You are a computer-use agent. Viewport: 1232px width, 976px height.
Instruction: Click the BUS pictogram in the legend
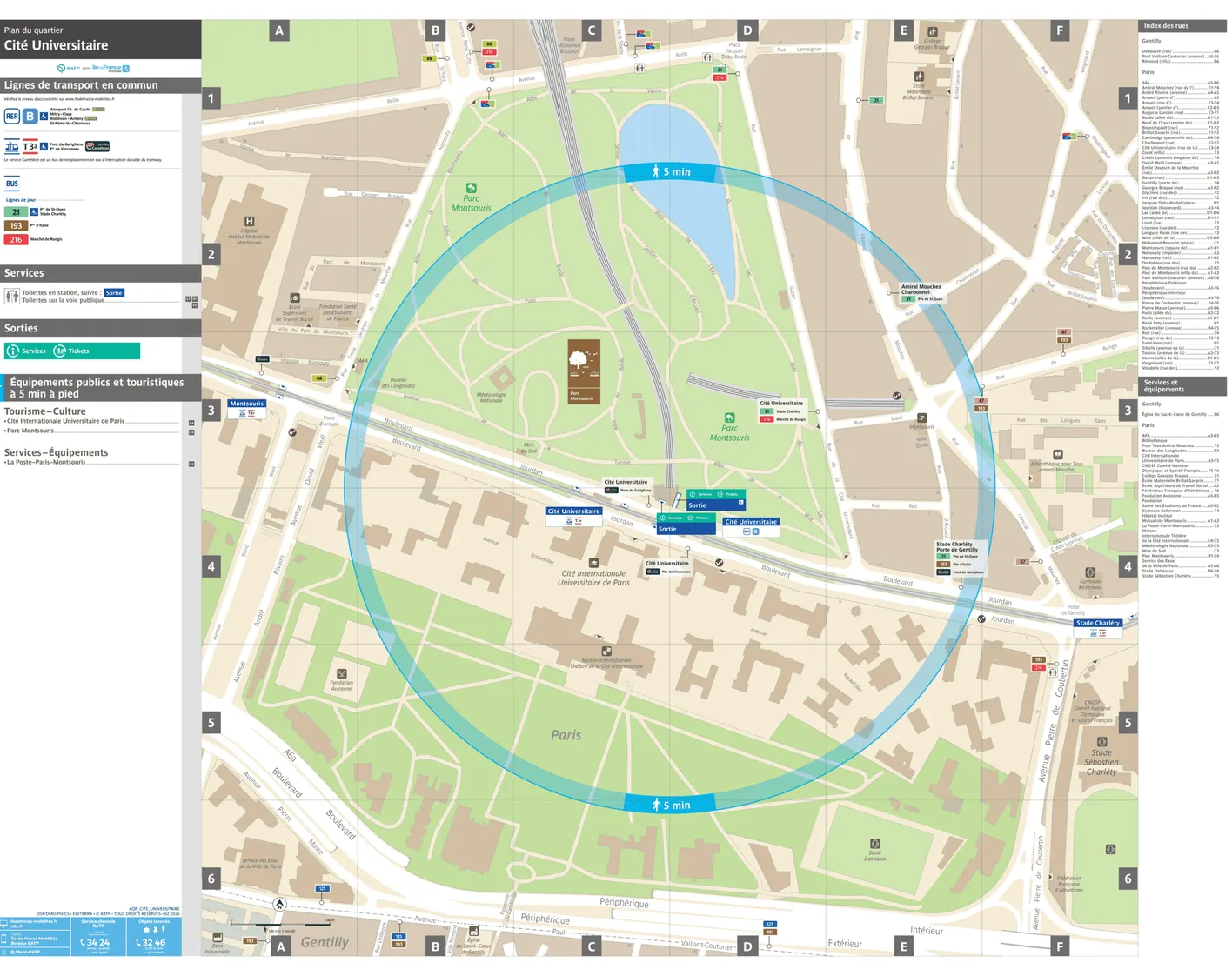(12, 184)
